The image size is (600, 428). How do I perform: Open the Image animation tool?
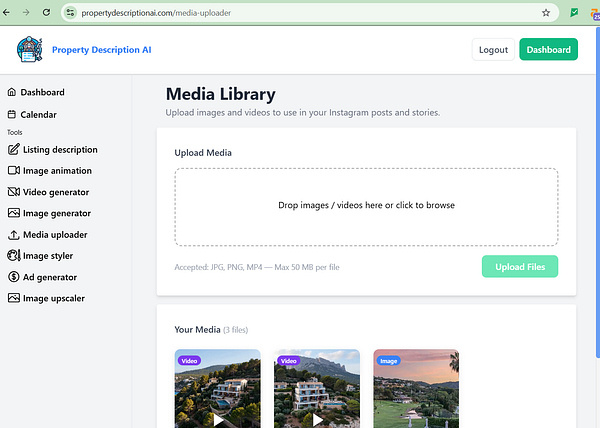click(x=57, y=171)
